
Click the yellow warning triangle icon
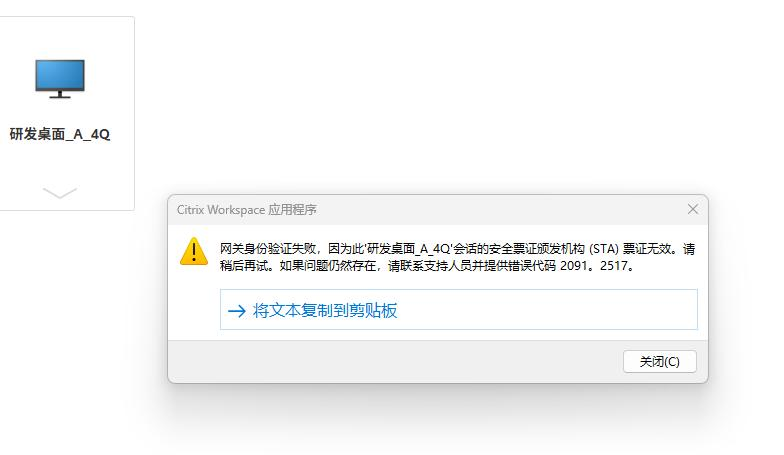[194, 251]
